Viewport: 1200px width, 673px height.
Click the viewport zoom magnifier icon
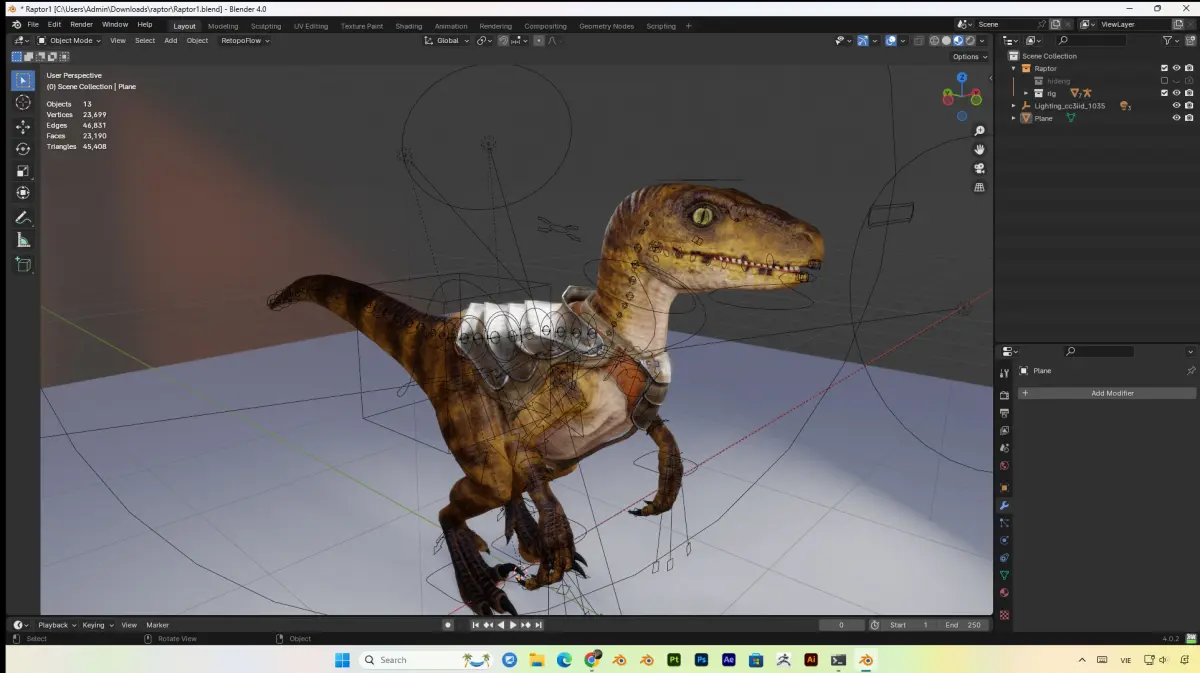(x=980, y=131)
